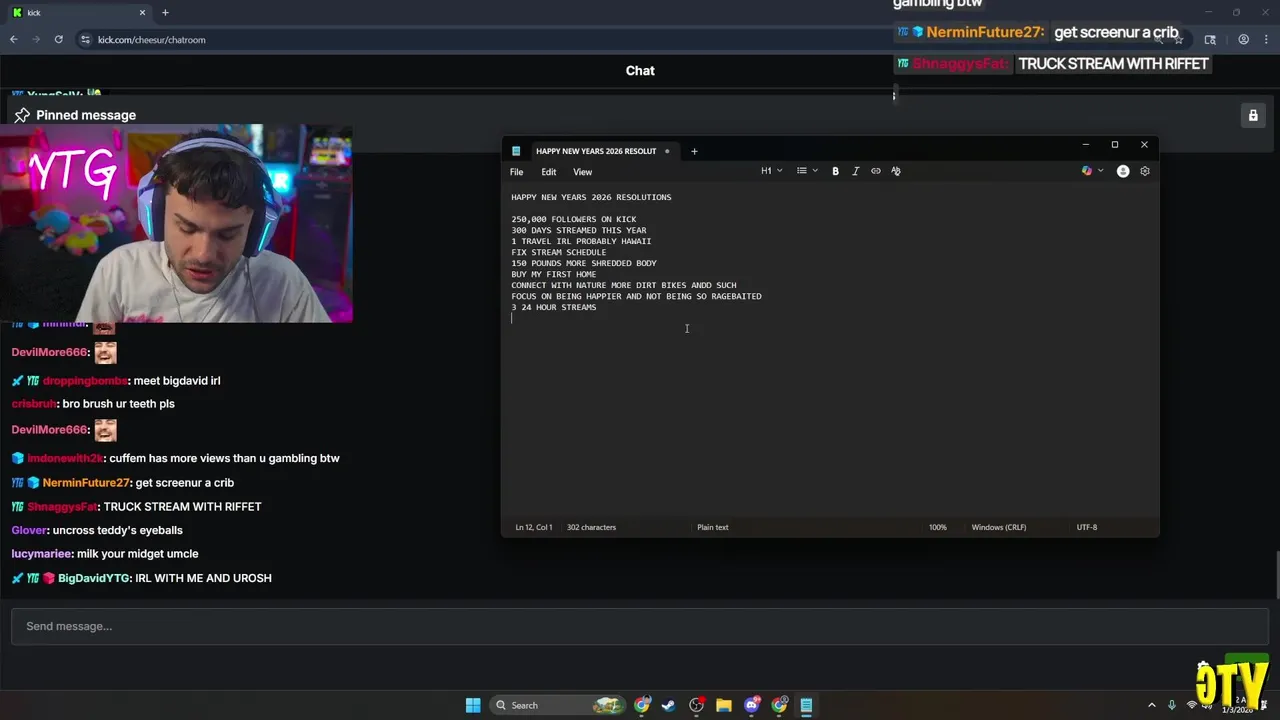Insert a link using Notepad's link icon

click(876, 171)
